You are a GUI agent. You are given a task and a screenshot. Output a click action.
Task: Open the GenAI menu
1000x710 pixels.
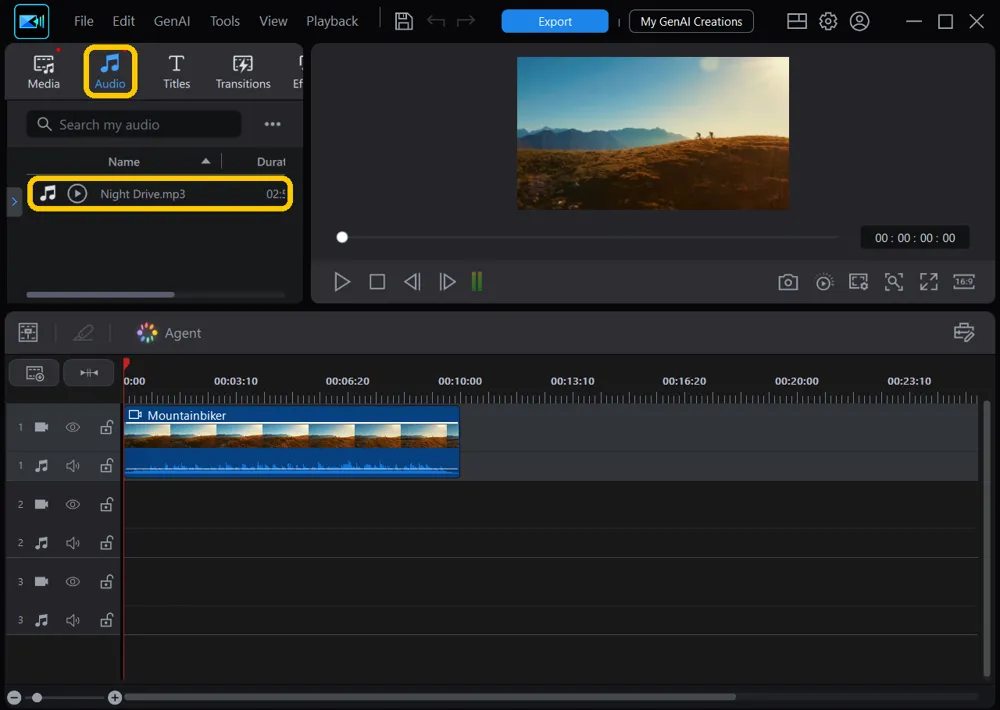172,21
